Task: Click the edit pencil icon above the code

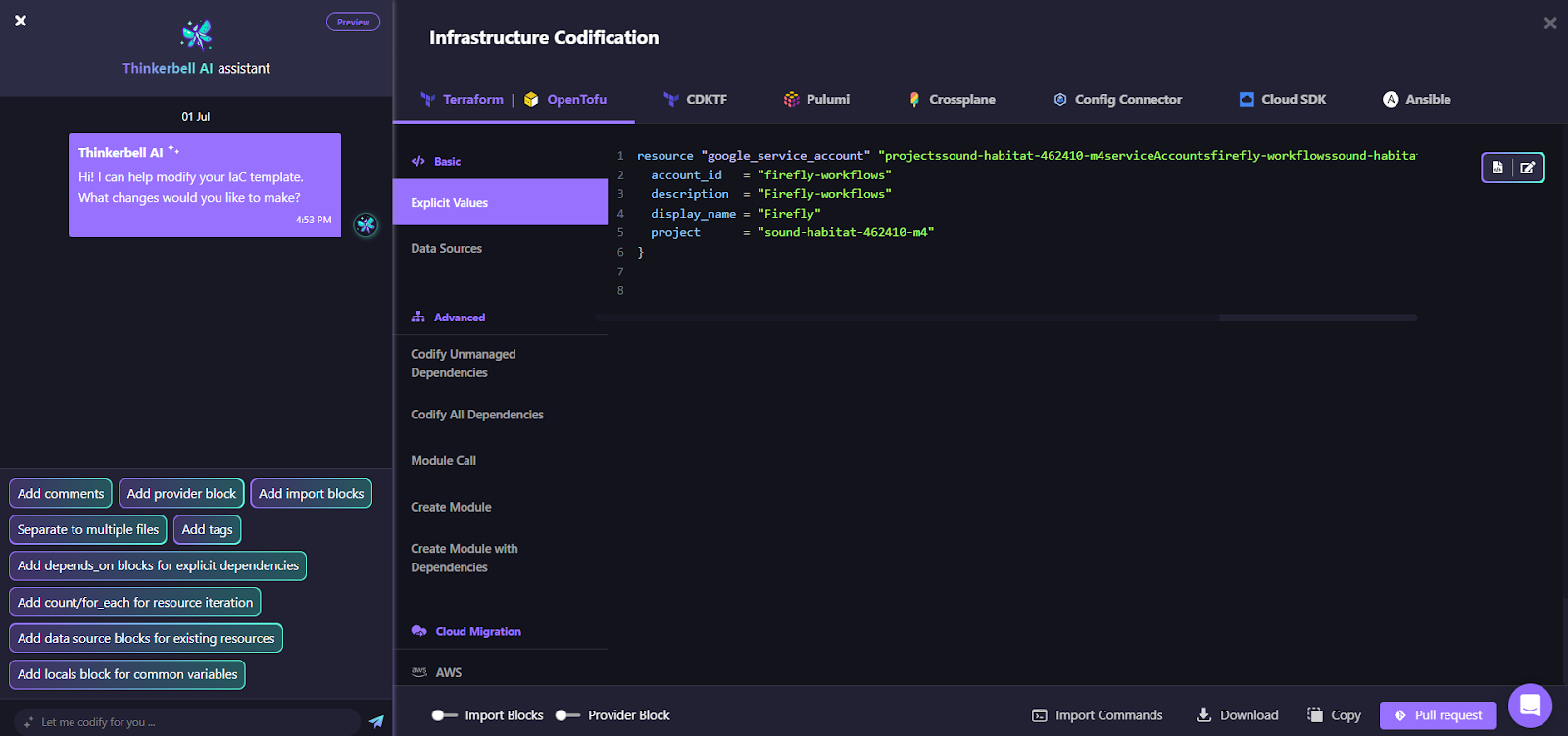Action: tap(1528, 168)
